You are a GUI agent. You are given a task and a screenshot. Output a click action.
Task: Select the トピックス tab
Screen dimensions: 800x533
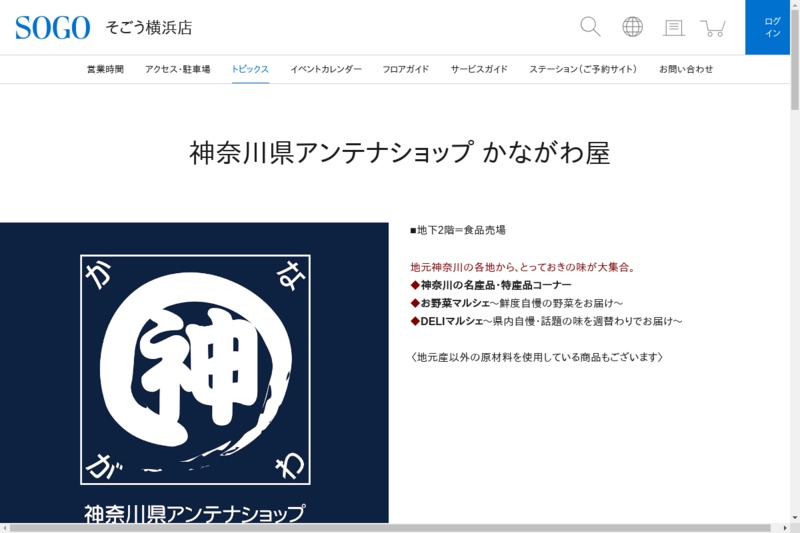250,69
